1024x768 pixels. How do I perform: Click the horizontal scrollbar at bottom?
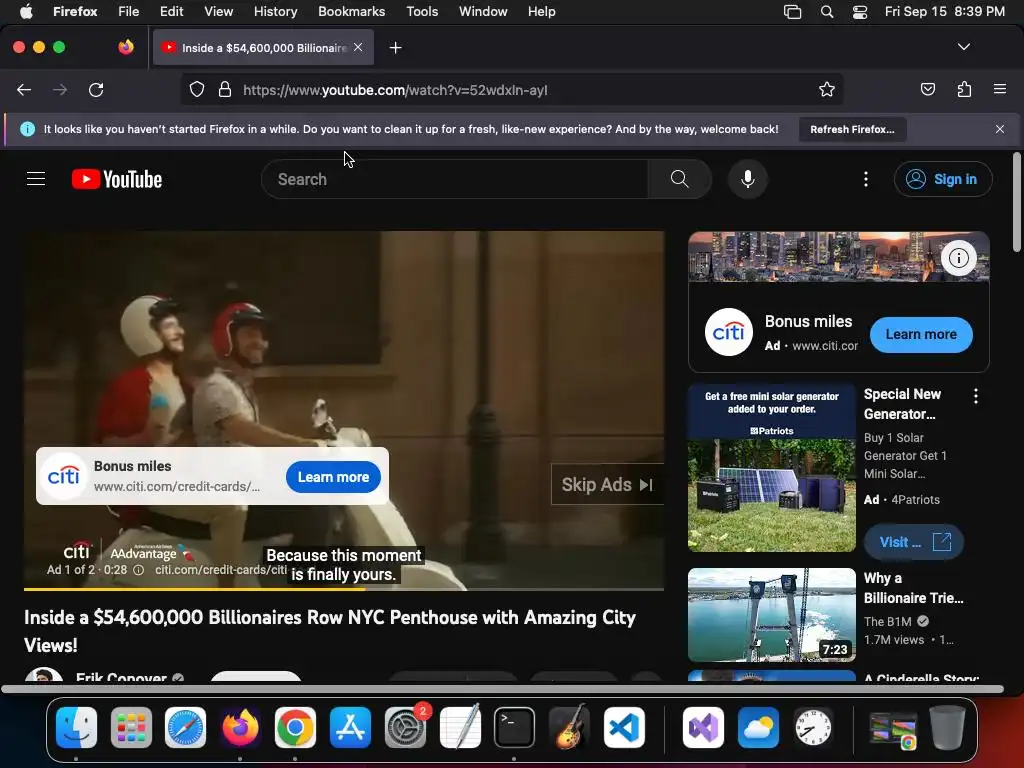503,689
